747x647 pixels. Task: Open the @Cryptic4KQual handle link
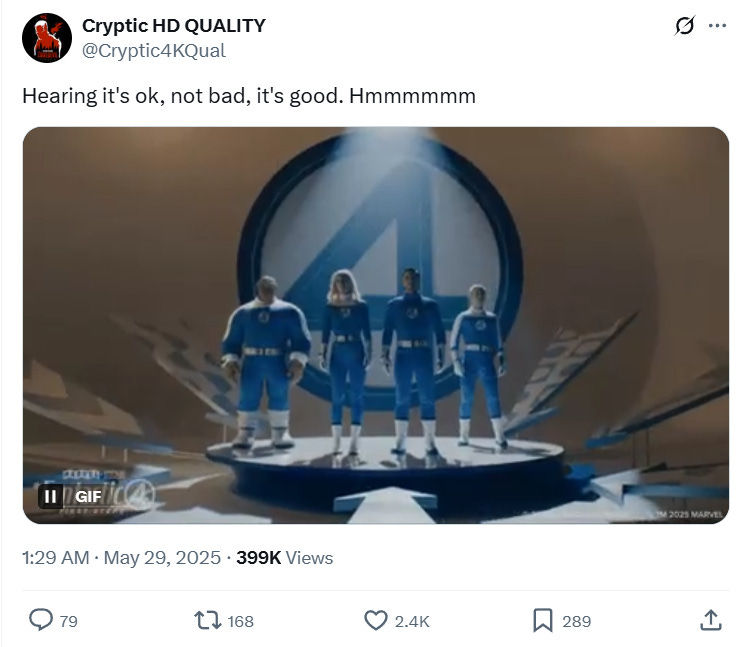[x=153, y=51]
